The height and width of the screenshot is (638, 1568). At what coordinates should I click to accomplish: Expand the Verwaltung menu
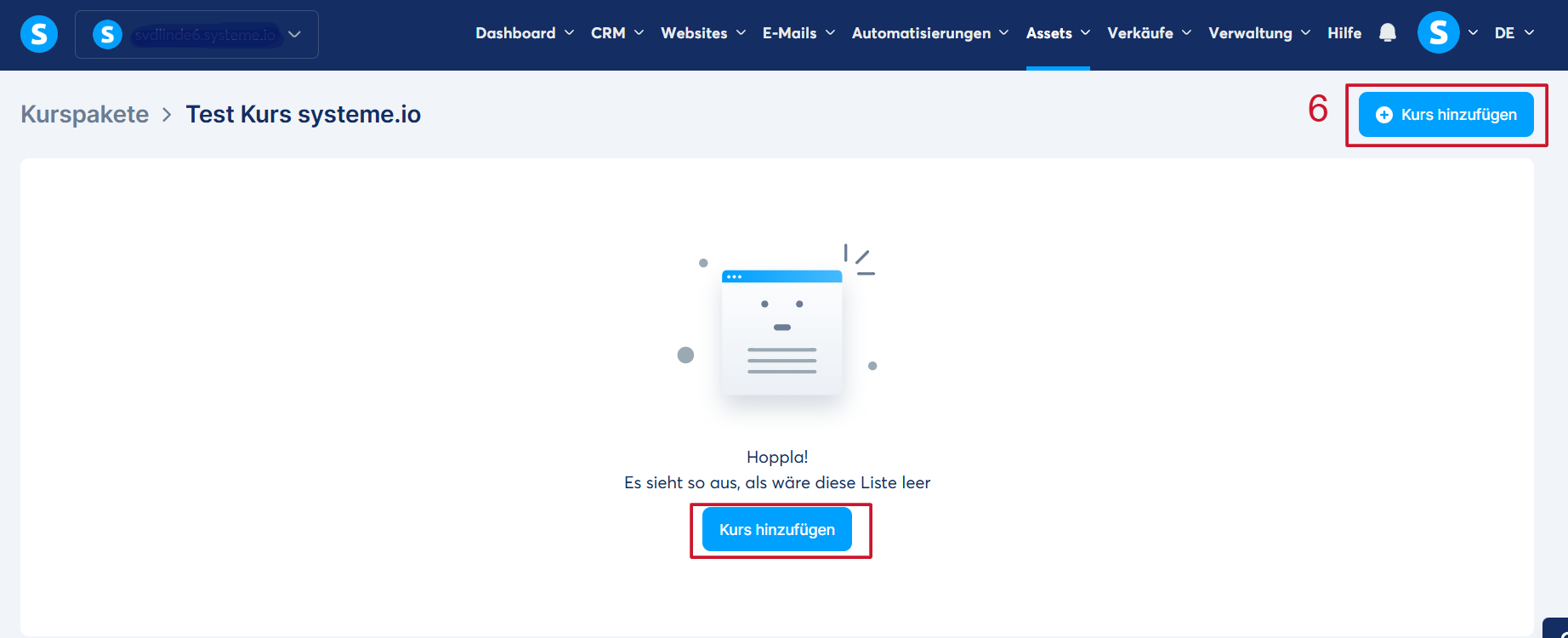tap(1259, 33)
